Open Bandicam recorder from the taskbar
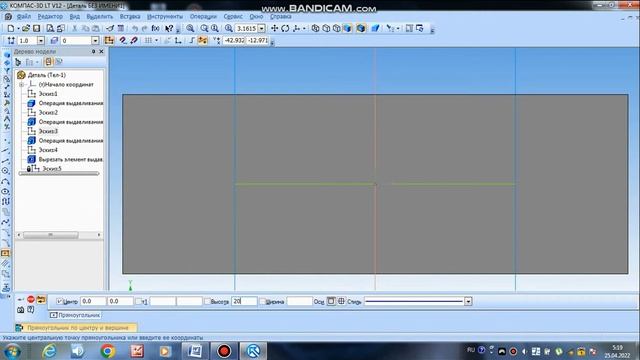Image resolution: width=640 pixels, height=360 pixels. click(x=224, y=351)
